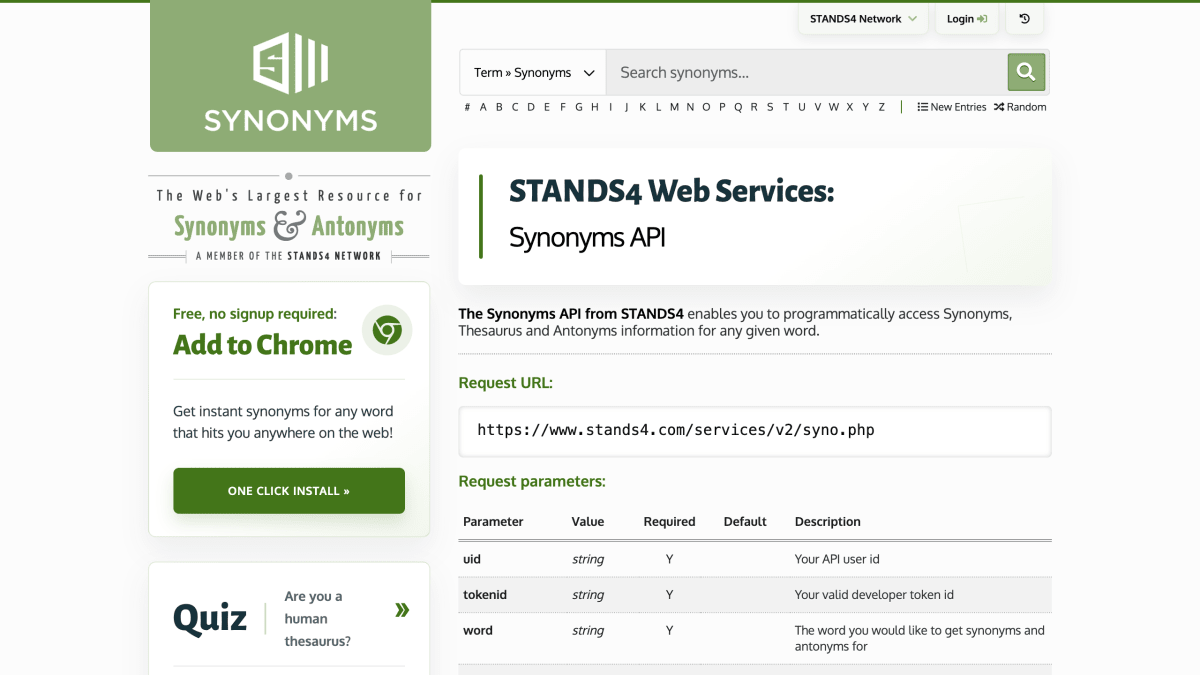Open search history clock icon
This screenshot has height=675, width=1200.
[1025, 19]
